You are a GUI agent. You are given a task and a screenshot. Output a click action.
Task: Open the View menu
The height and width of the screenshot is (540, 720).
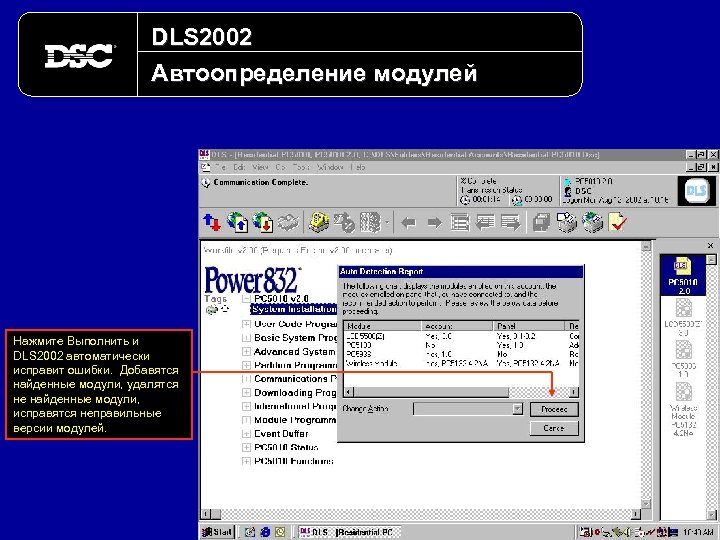point(260,168)
